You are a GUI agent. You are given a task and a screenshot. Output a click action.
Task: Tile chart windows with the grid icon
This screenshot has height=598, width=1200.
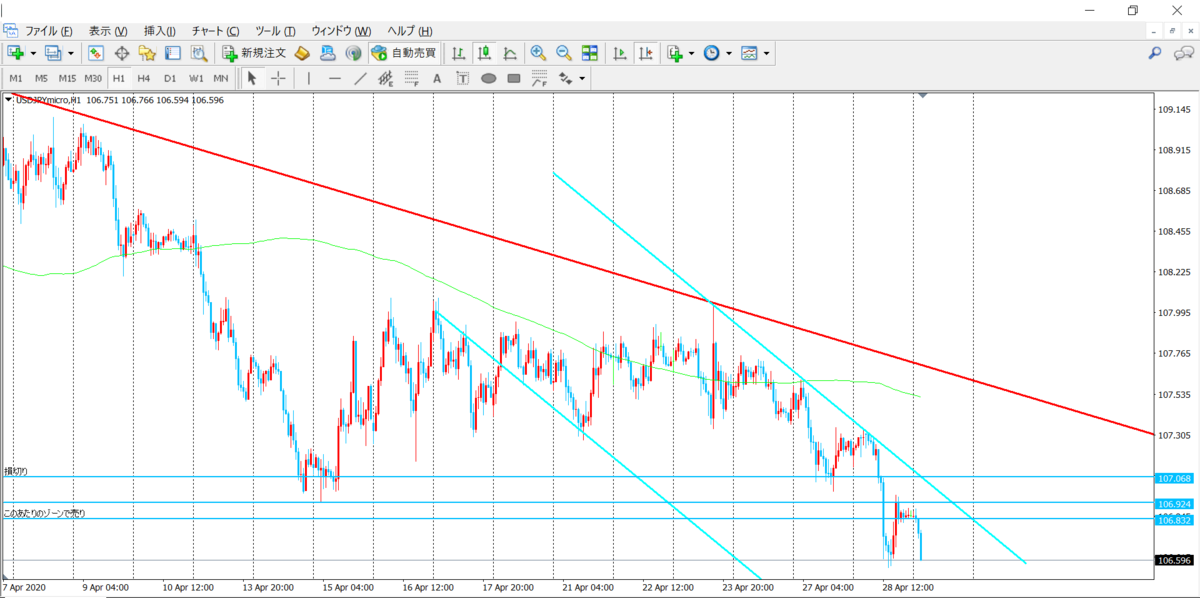pyautogui.click(x=590, y=53)
